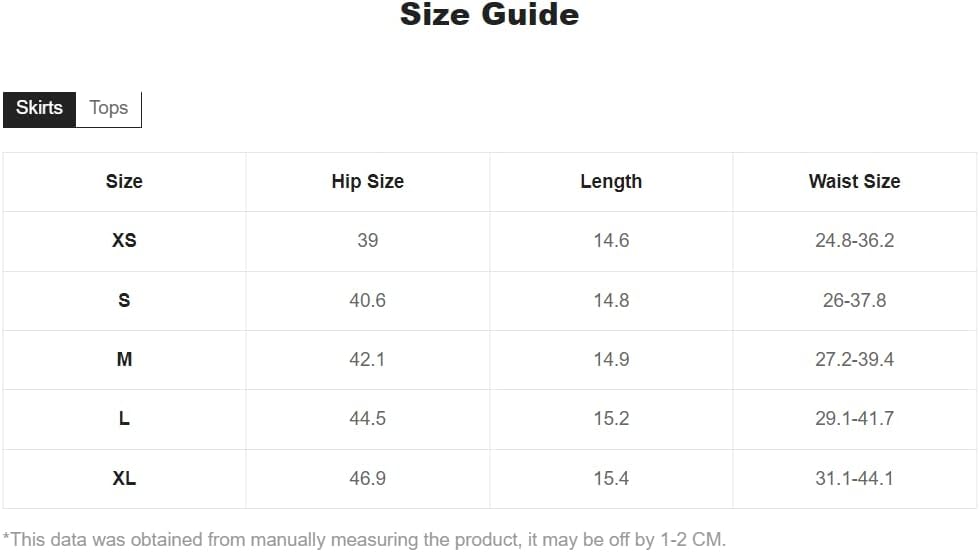Click hip size value 46.9
Image resolution: width=980 pixels, height=552 pixels.
point(368,478)
